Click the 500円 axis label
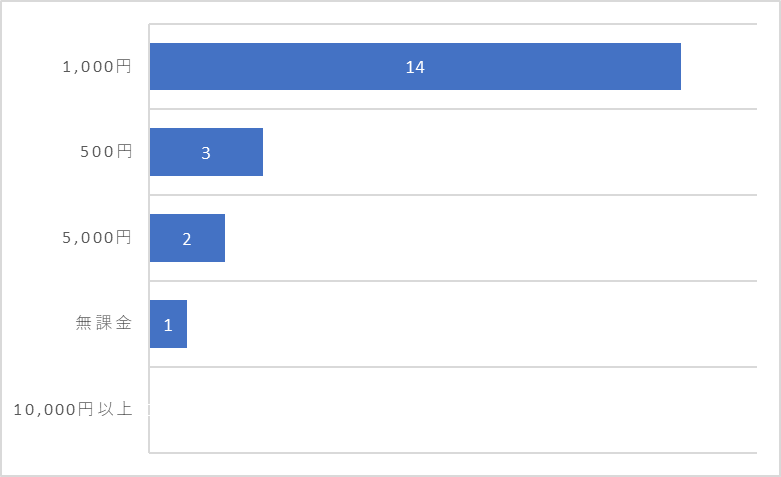 [x=106, y=151]
